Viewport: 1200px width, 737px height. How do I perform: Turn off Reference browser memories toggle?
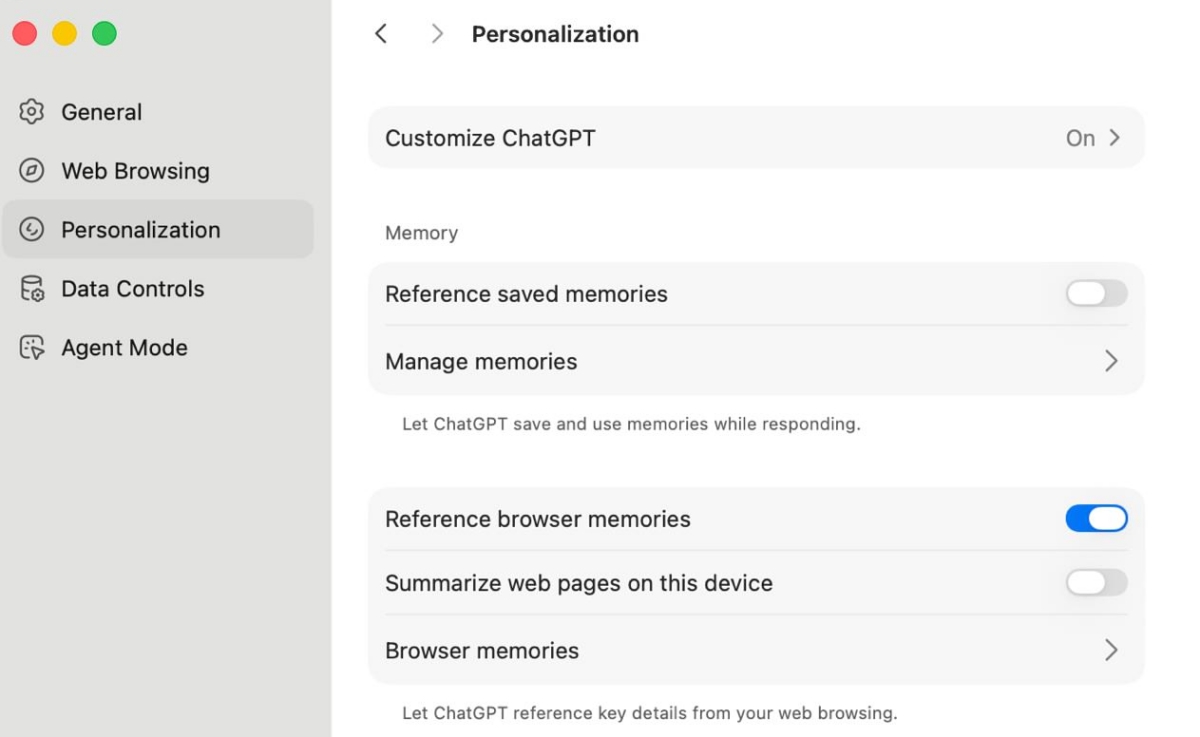(1096, 518)
